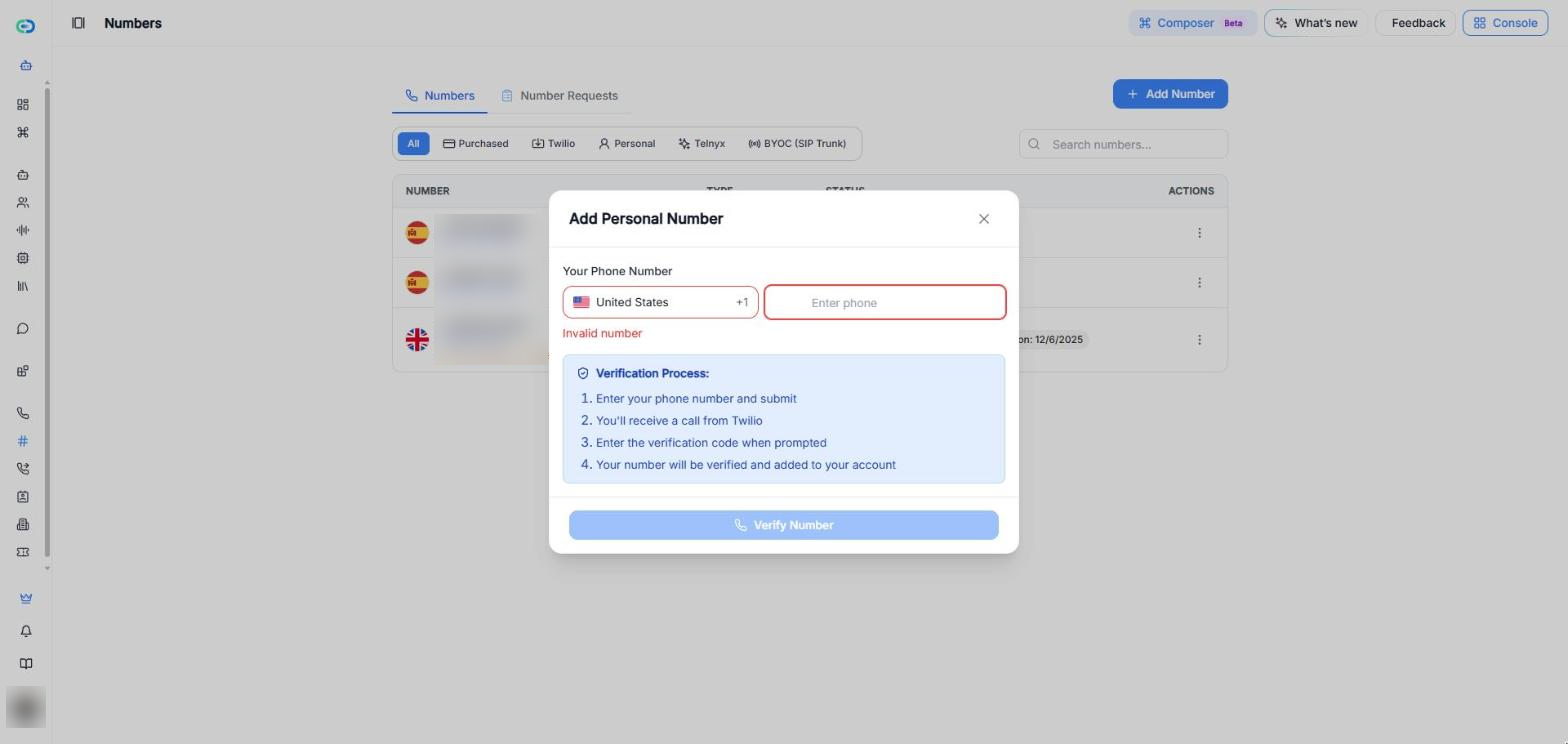Select the All filter
The height and width of the screenshot is (744, 1568).
coord(413,144)
